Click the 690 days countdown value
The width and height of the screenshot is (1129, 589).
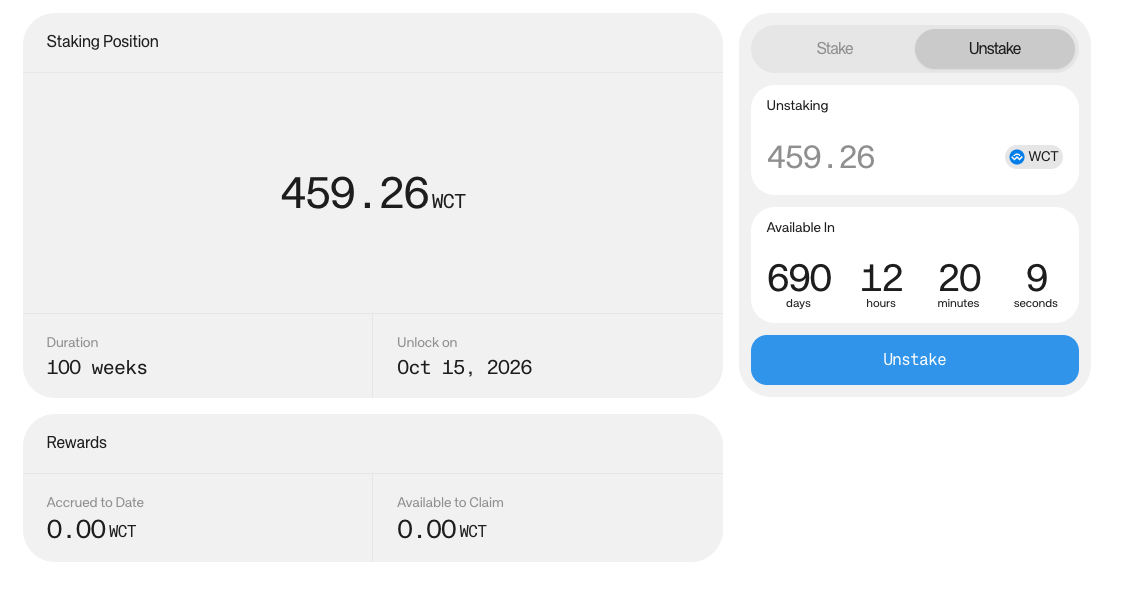(799, 278)
